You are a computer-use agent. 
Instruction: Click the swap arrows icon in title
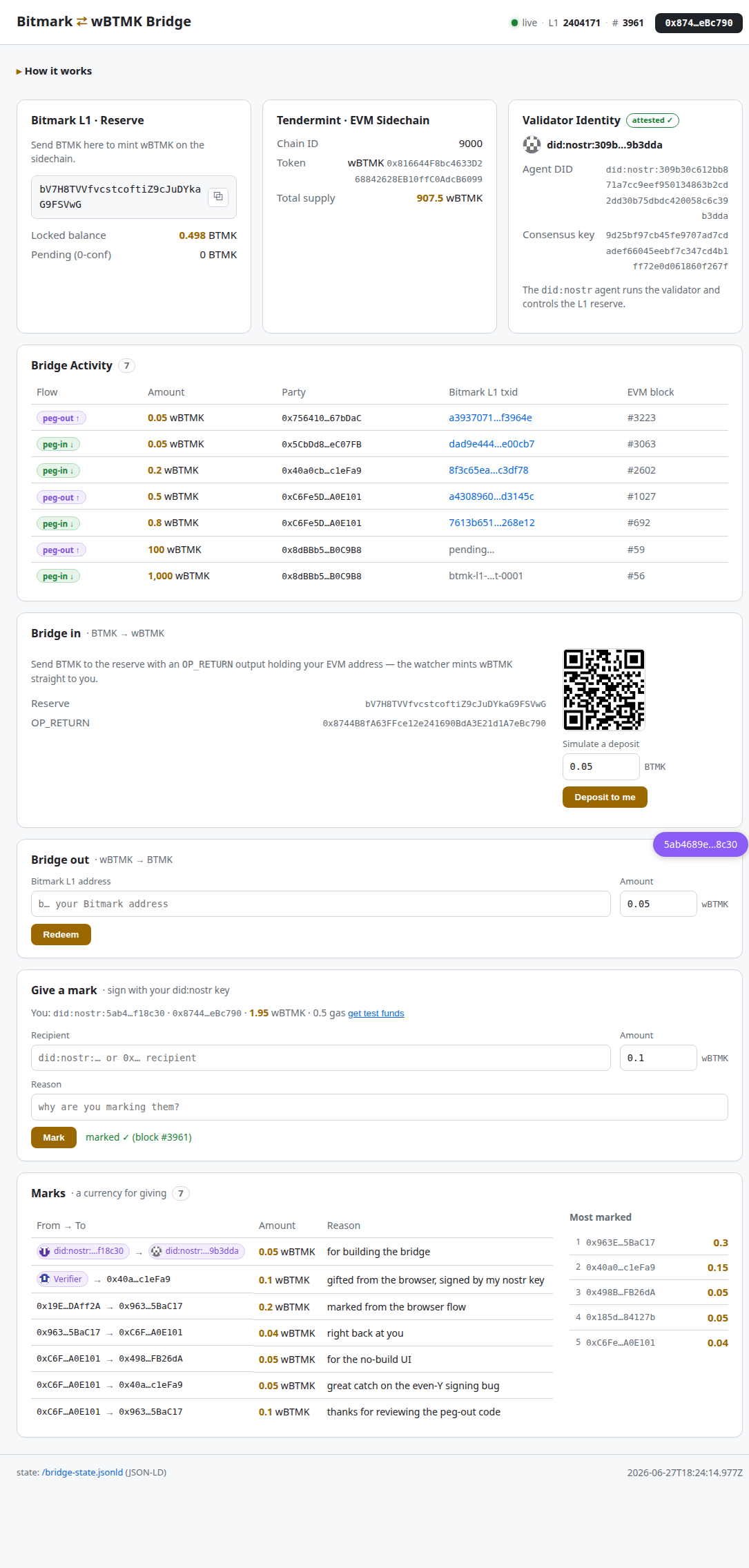(81, 21)
